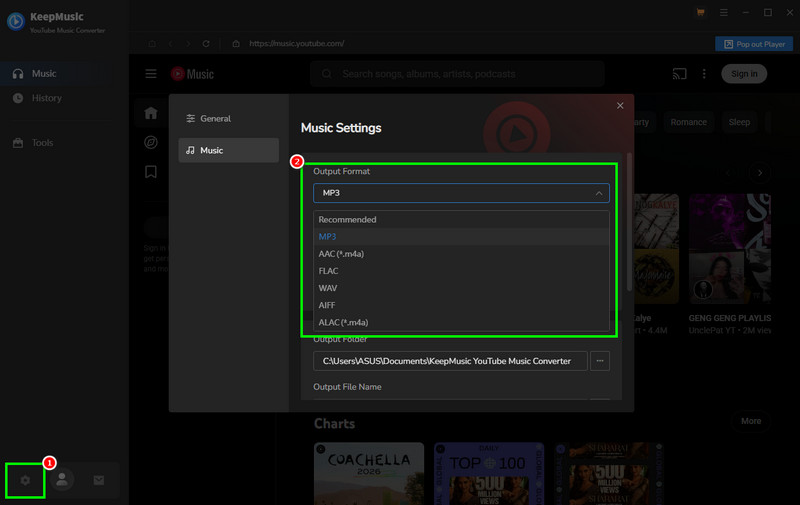Open the cast to device icon
Image resolution: width=800 pixels, height=505 pixels.
679,74
